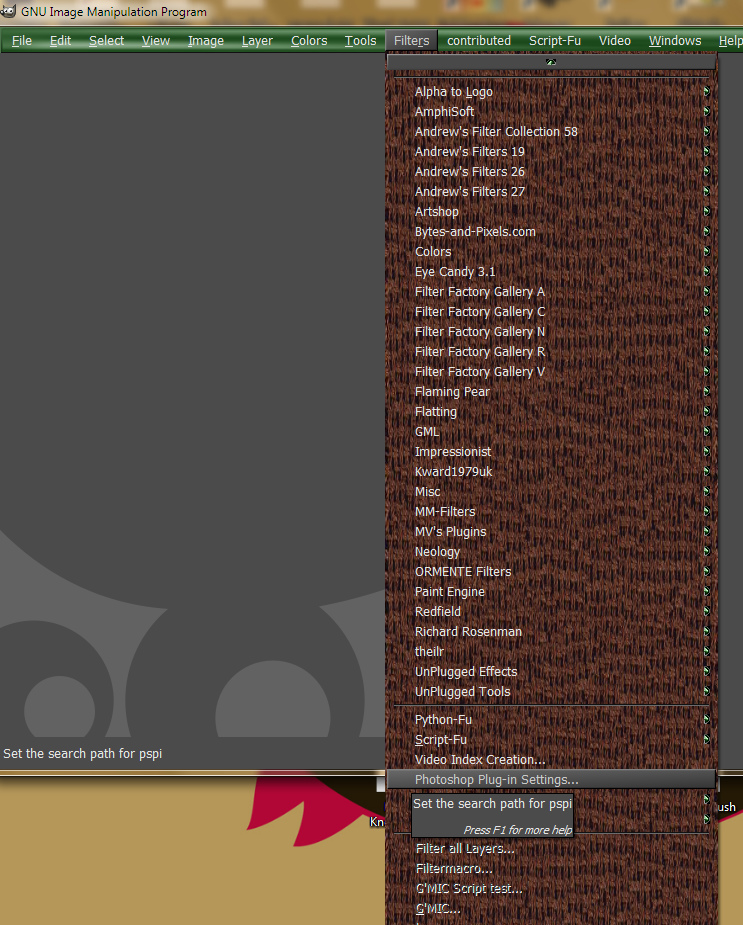Choose Video Index Creation... entry
This screenshot has height=925, width=743.
pyautogui.click(x=551, y=760)
